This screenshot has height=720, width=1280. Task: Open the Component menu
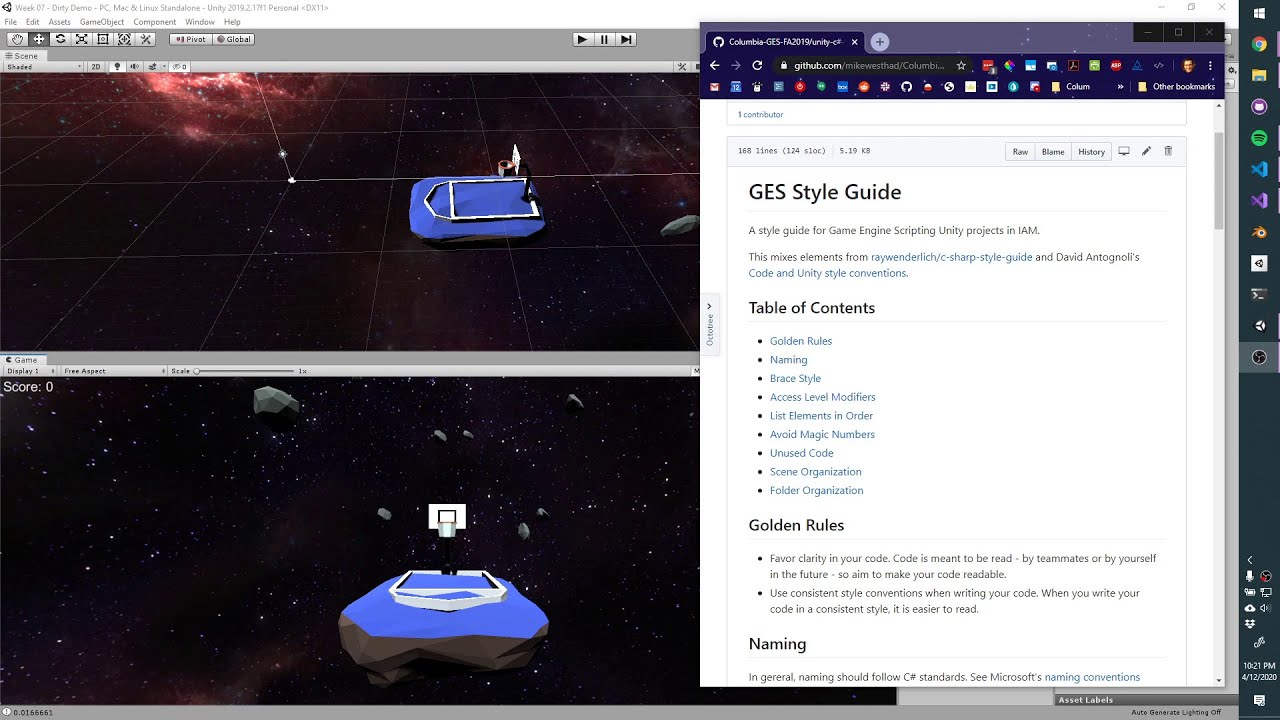(155, 22)
